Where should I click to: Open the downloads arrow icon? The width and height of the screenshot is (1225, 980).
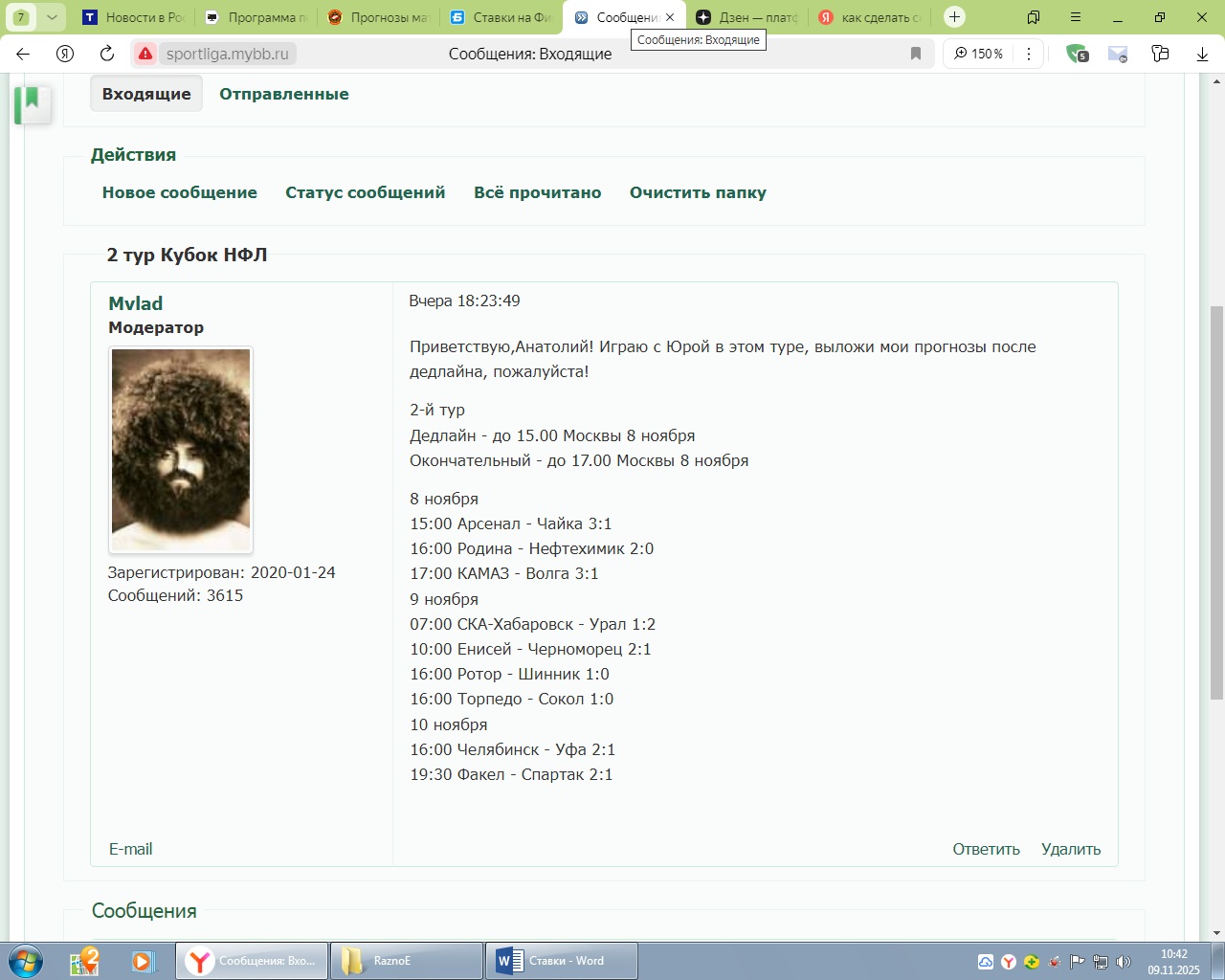1202,54
